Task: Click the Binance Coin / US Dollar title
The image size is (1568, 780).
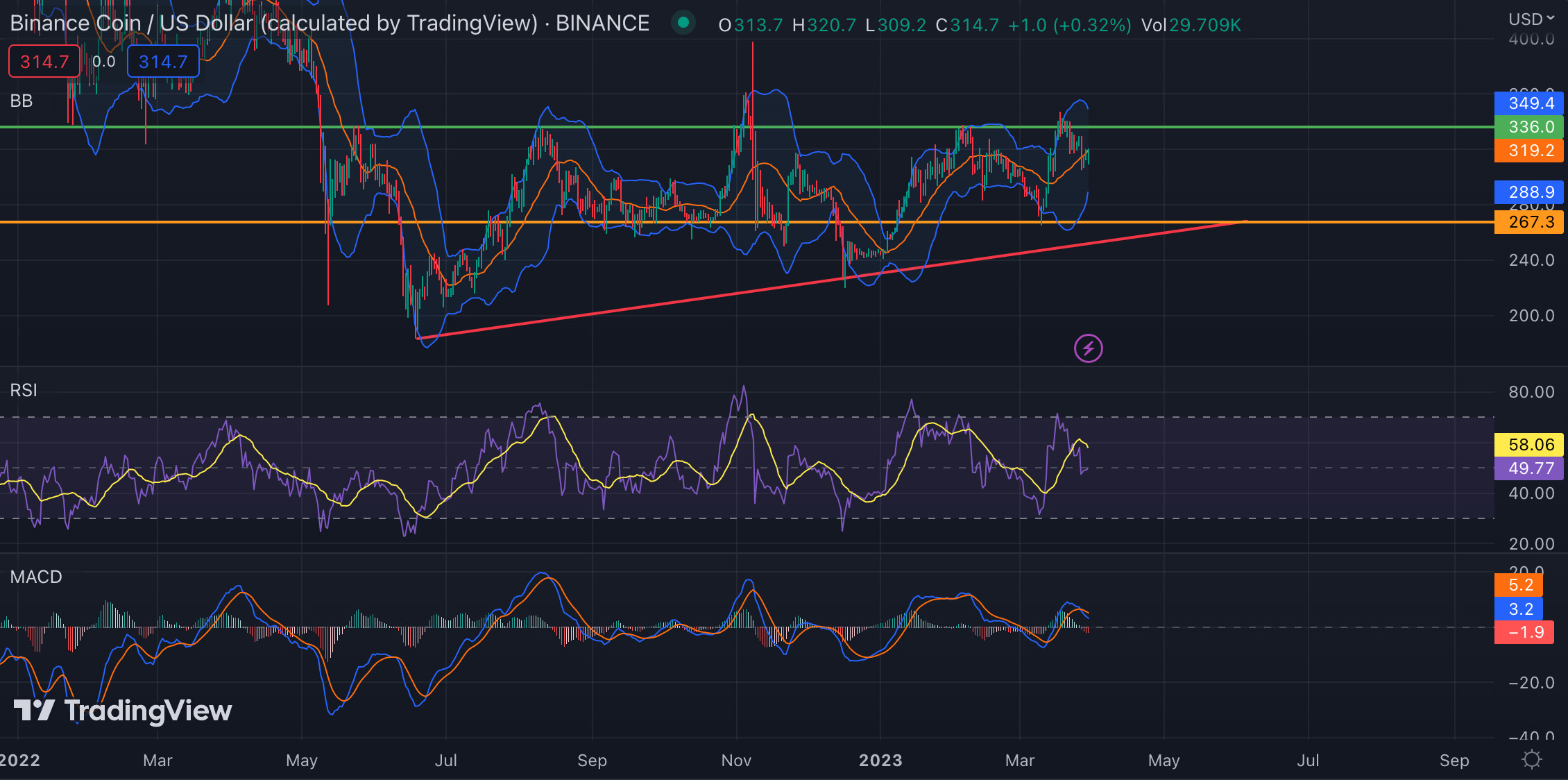Action: 330,24
